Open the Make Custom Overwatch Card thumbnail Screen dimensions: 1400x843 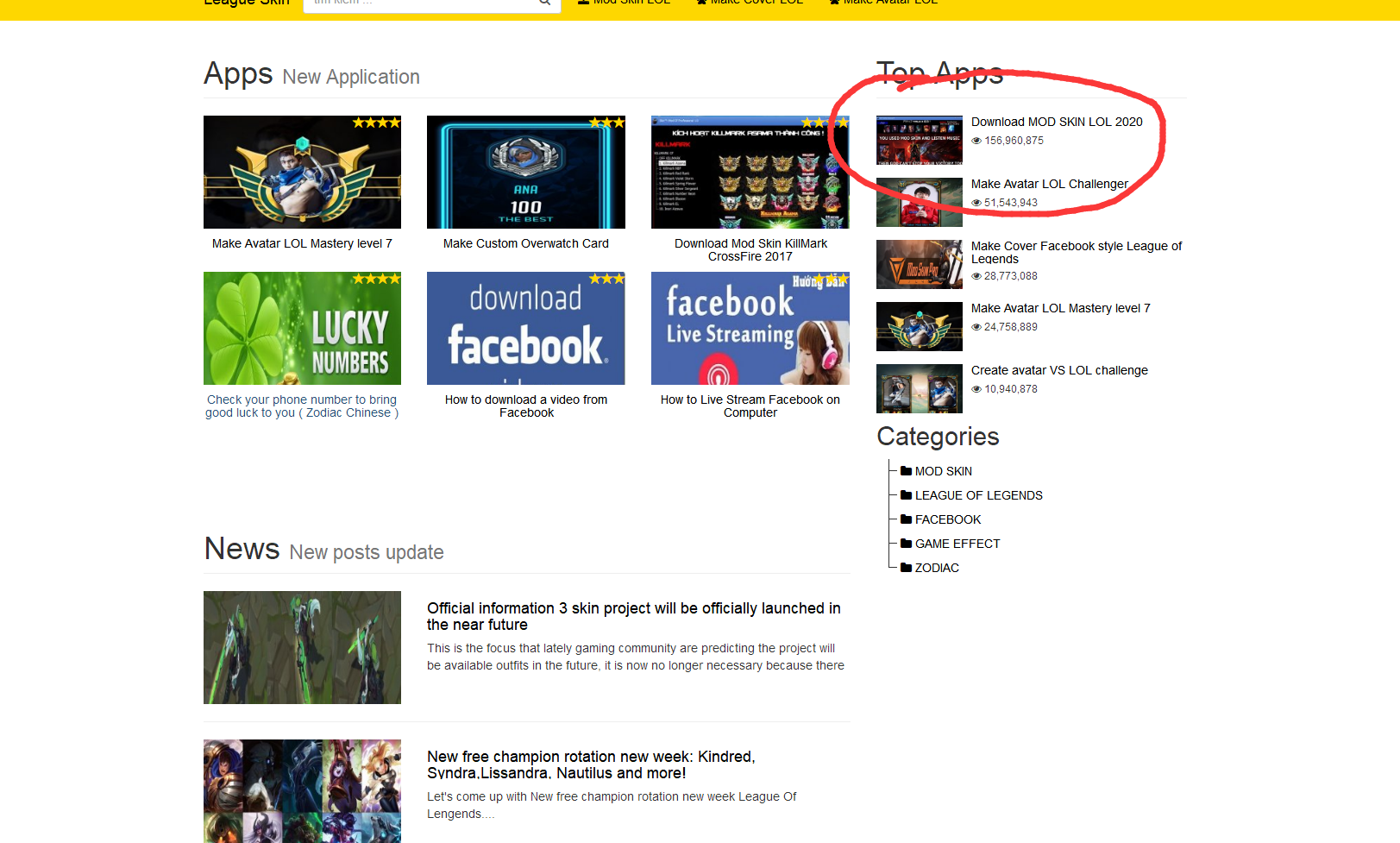[526, 172]
